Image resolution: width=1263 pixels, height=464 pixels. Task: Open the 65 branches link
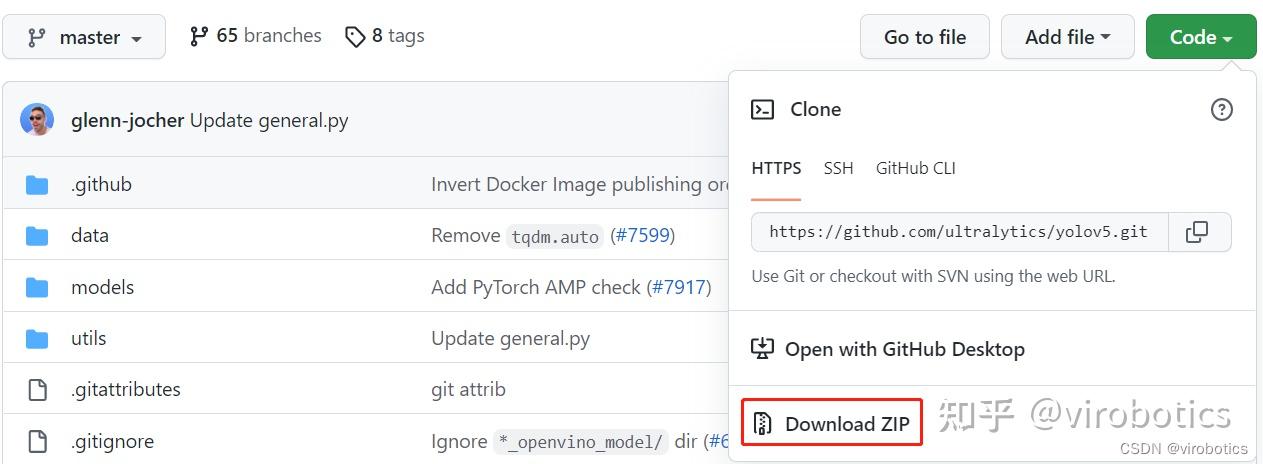pos(256,36)
